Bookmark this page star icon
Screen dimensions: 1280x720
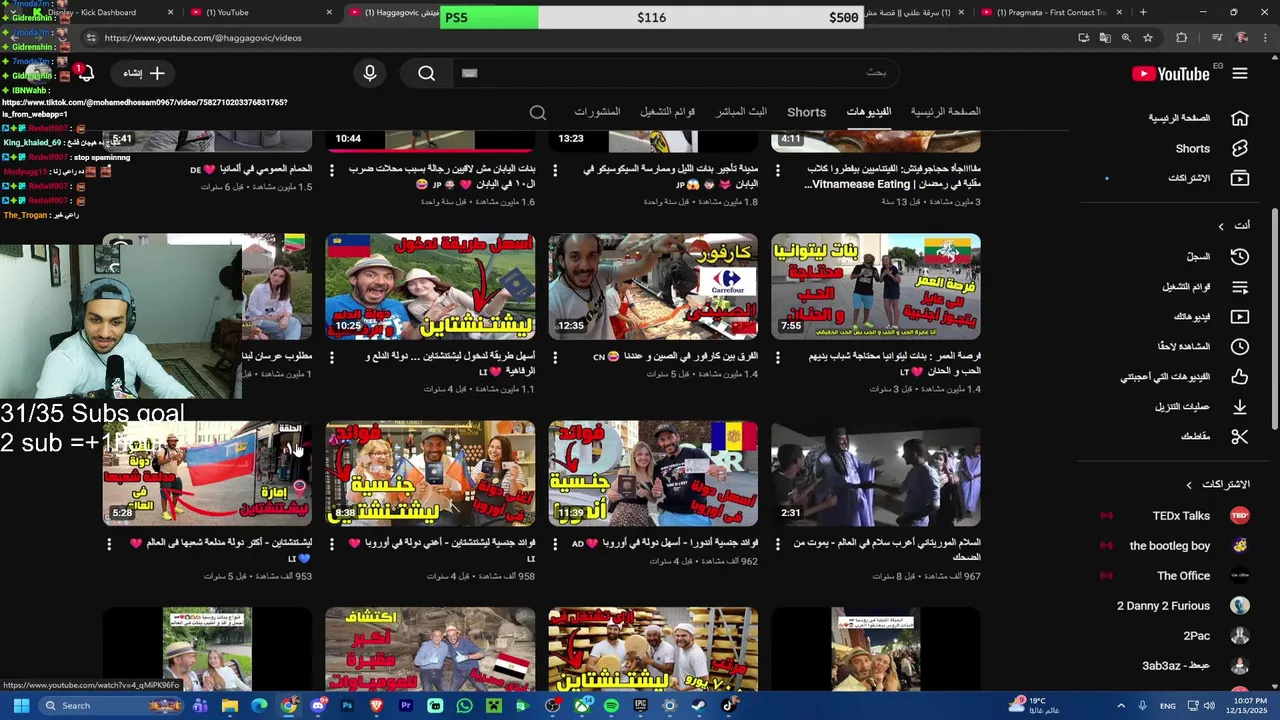1148,38
